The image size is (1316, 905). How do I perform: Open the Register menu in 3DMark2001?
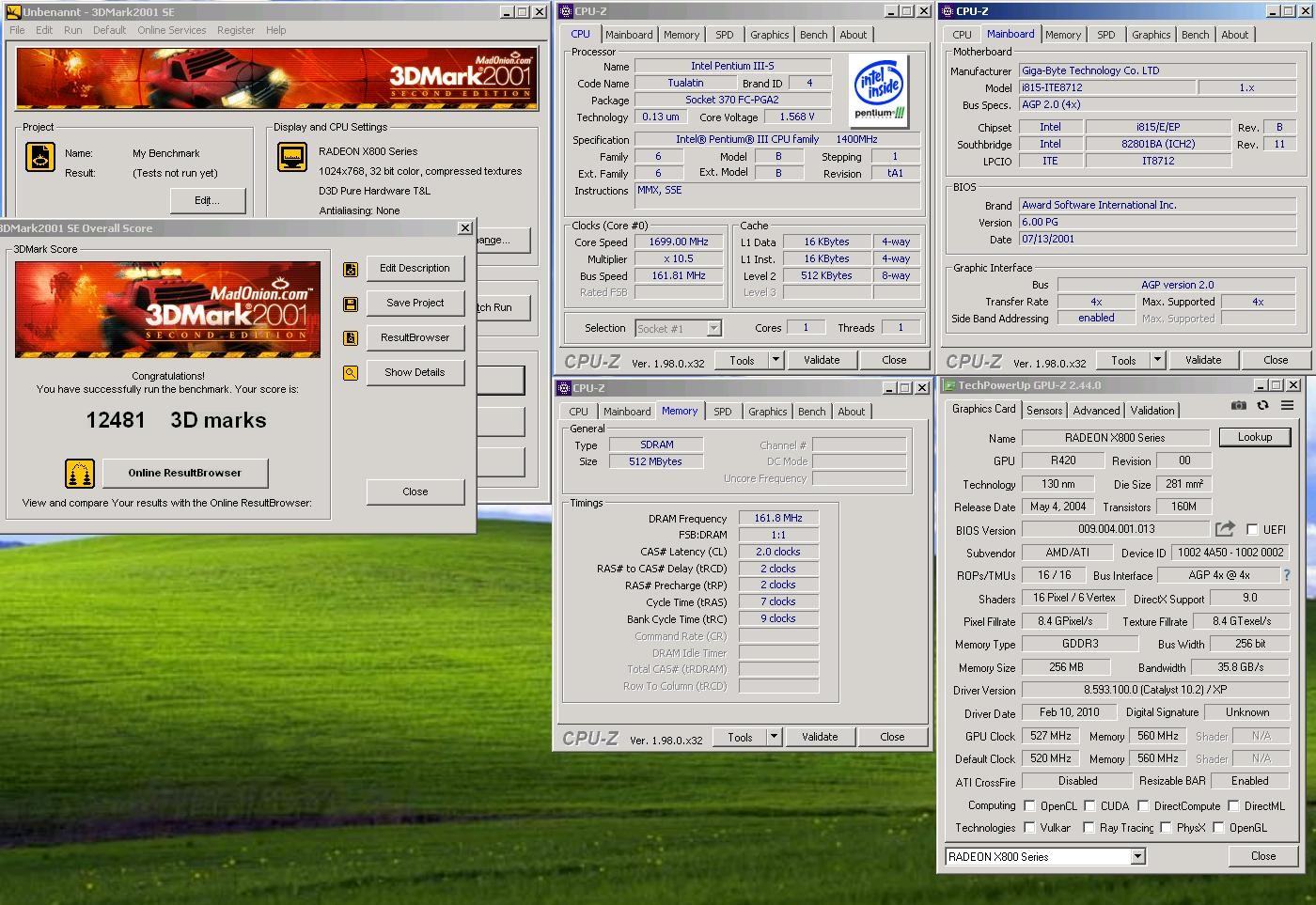tap(236, 30)
